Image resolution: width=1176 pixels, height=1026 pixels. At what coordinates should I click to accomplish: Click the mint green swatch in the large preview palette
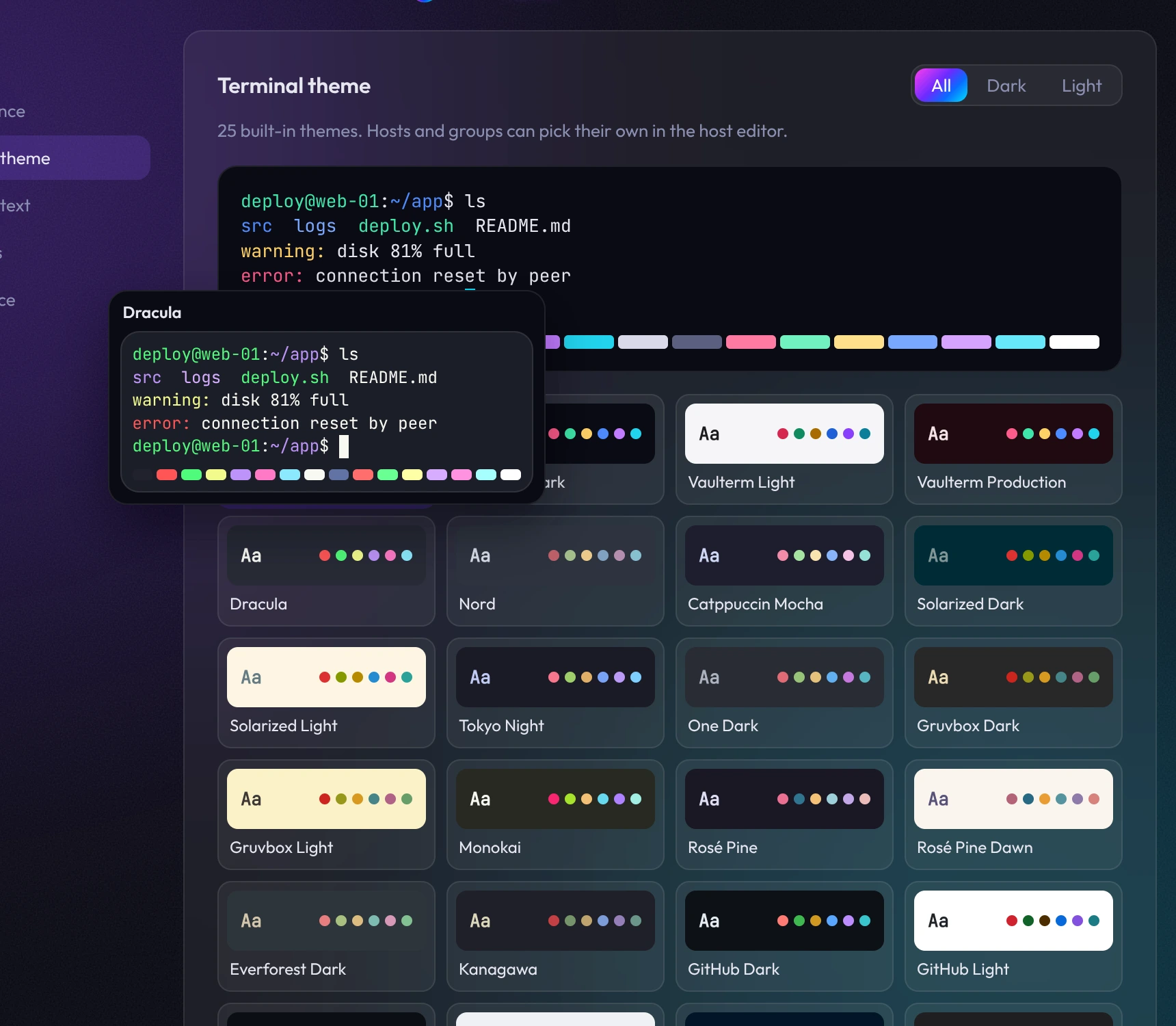[x=805, y=342]
